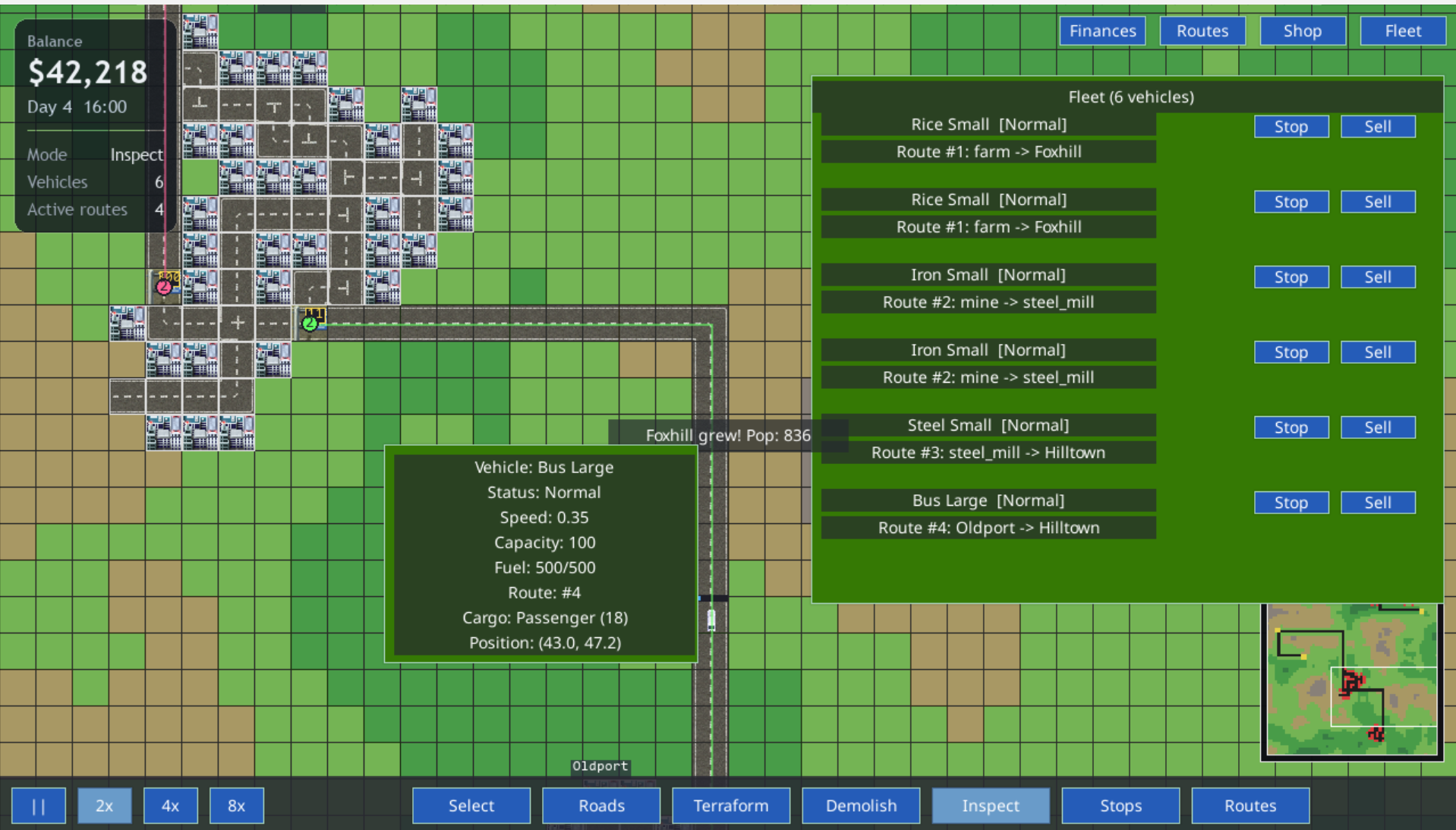Activate the Terraform tool
The width and height of the screenshot is (1456, 830).
click(731, 806)
